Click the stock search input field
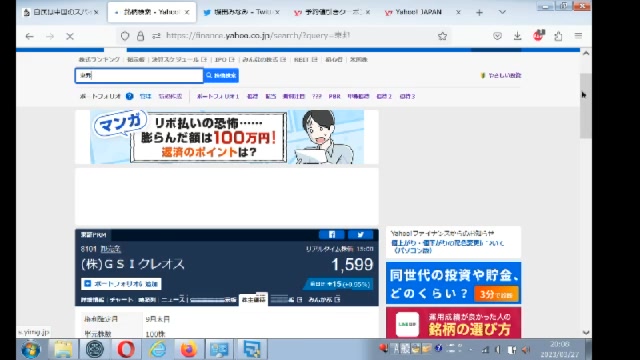 [x=139, y=76]
